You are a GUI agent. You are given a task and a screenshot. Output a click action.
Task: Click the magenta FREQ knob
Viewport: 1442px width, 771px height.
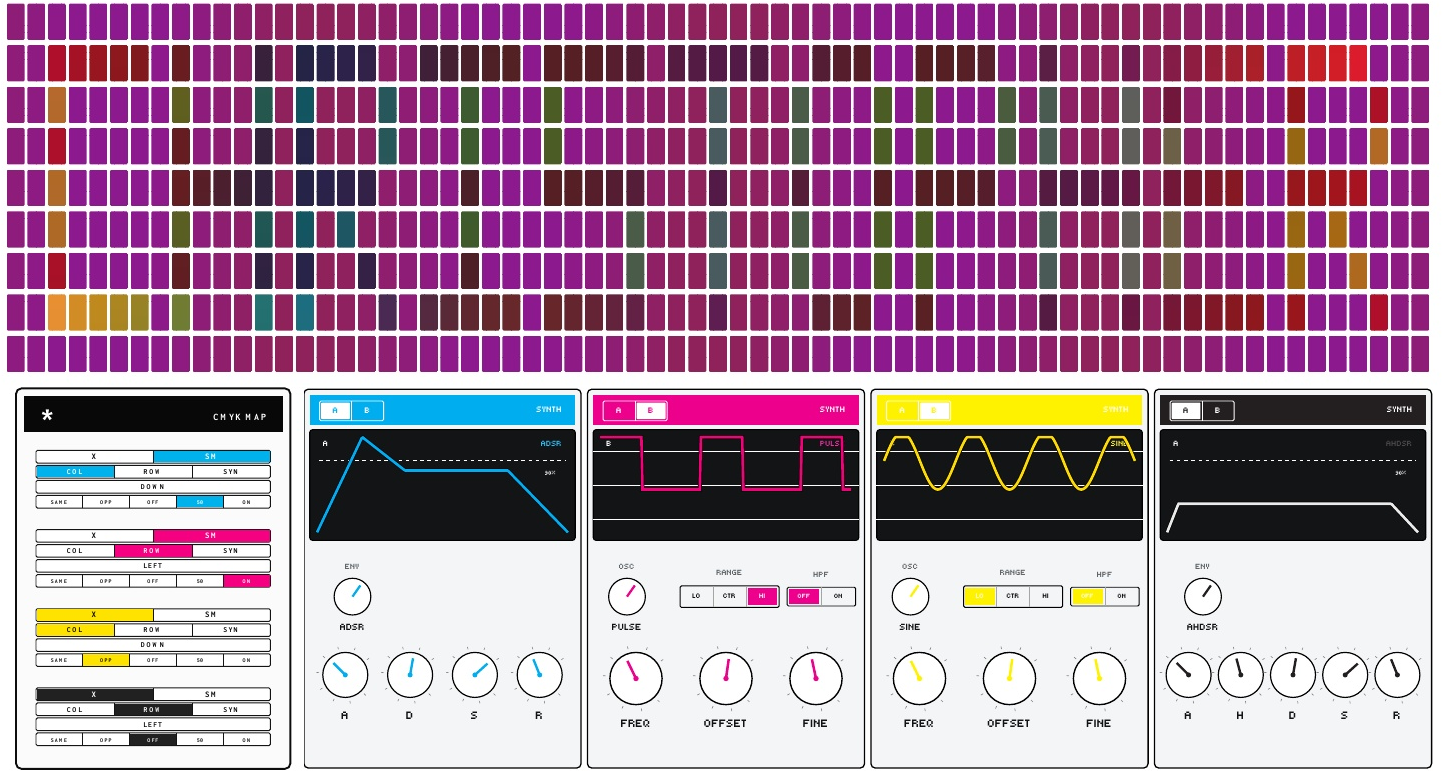635,678
